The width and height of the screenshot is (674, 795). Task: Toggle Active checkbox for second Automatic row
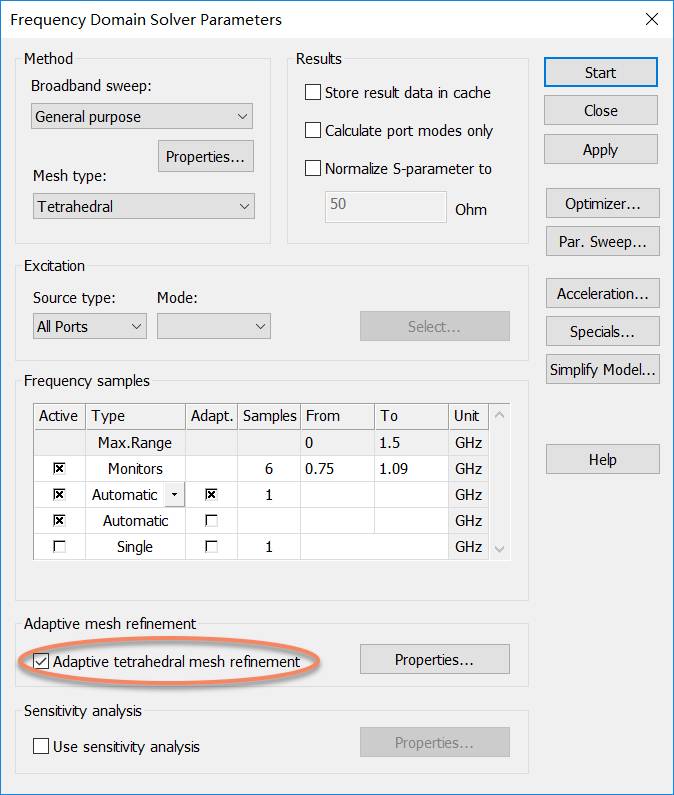59,520
